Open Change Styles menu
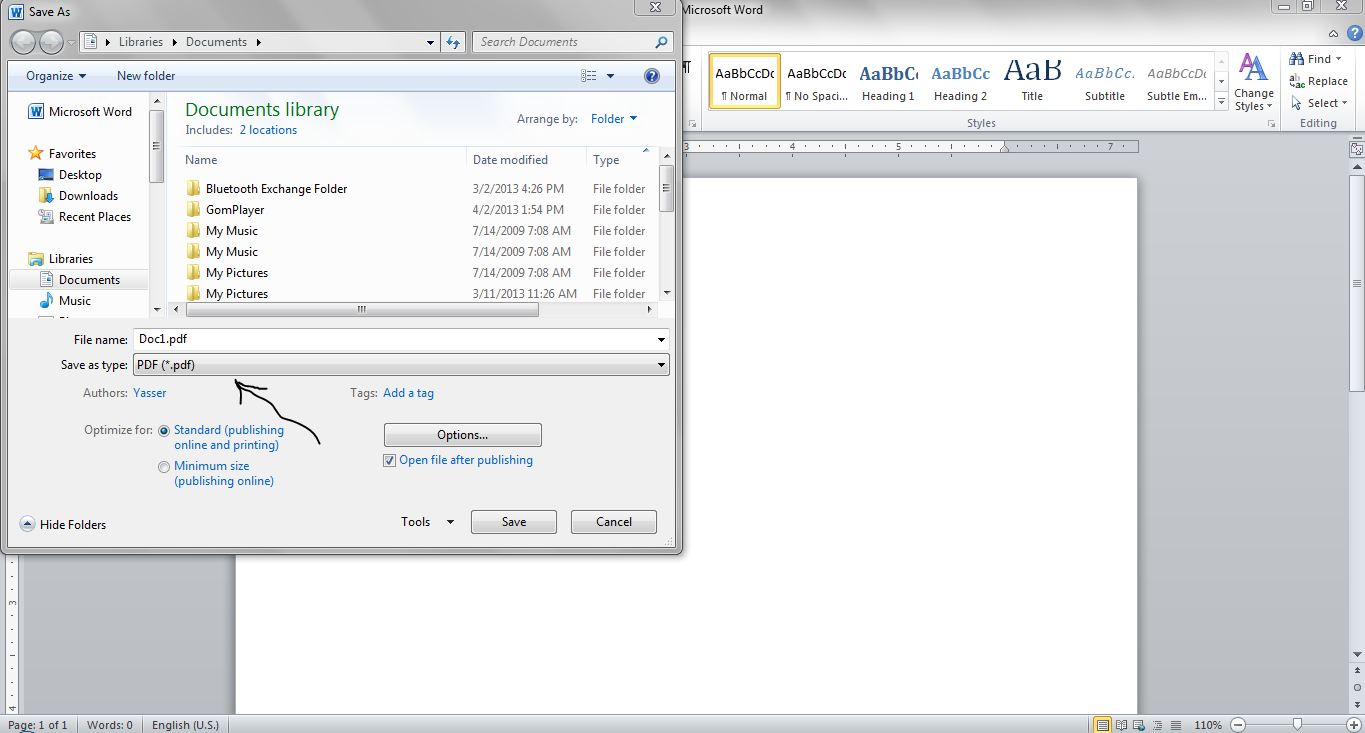 pyautogui.click(x=1253, y=82)
